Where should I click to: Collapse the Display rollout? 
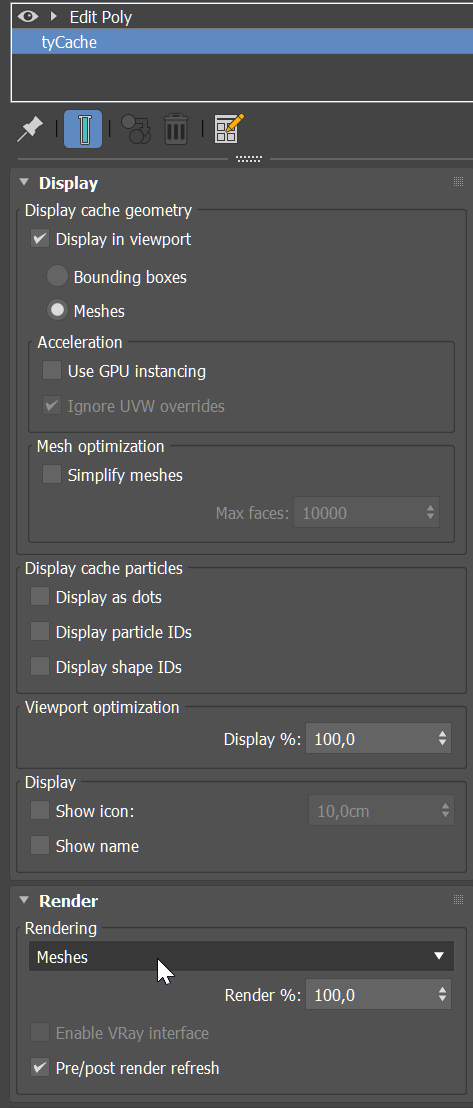pos(24,182)
